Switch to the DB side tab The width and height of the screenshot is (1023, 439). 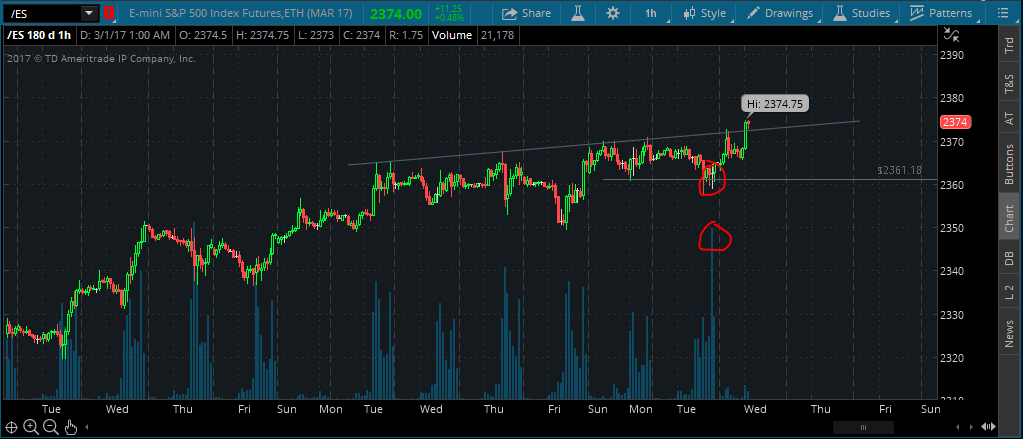[1009, 258]
